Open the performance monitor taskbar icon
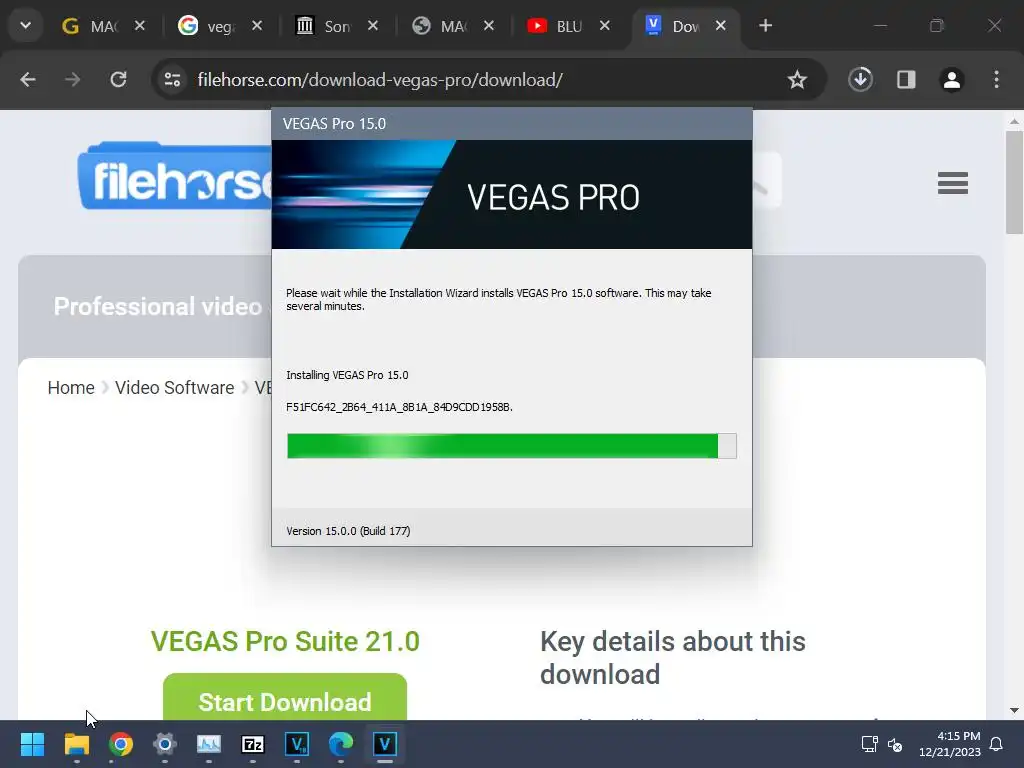The width and height of the screenshot is (1024, 768). (209, 744)
